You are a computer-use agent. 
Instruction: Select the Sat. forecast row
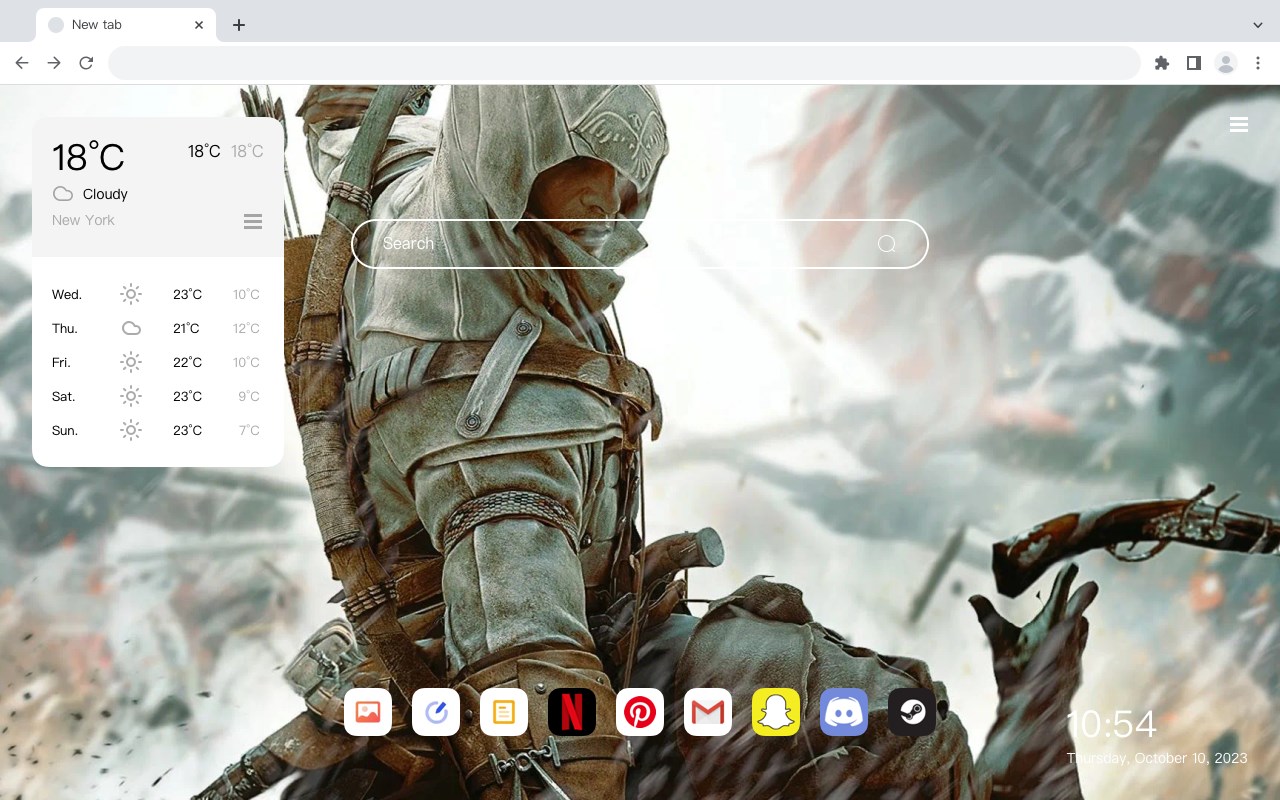[158, 396]
